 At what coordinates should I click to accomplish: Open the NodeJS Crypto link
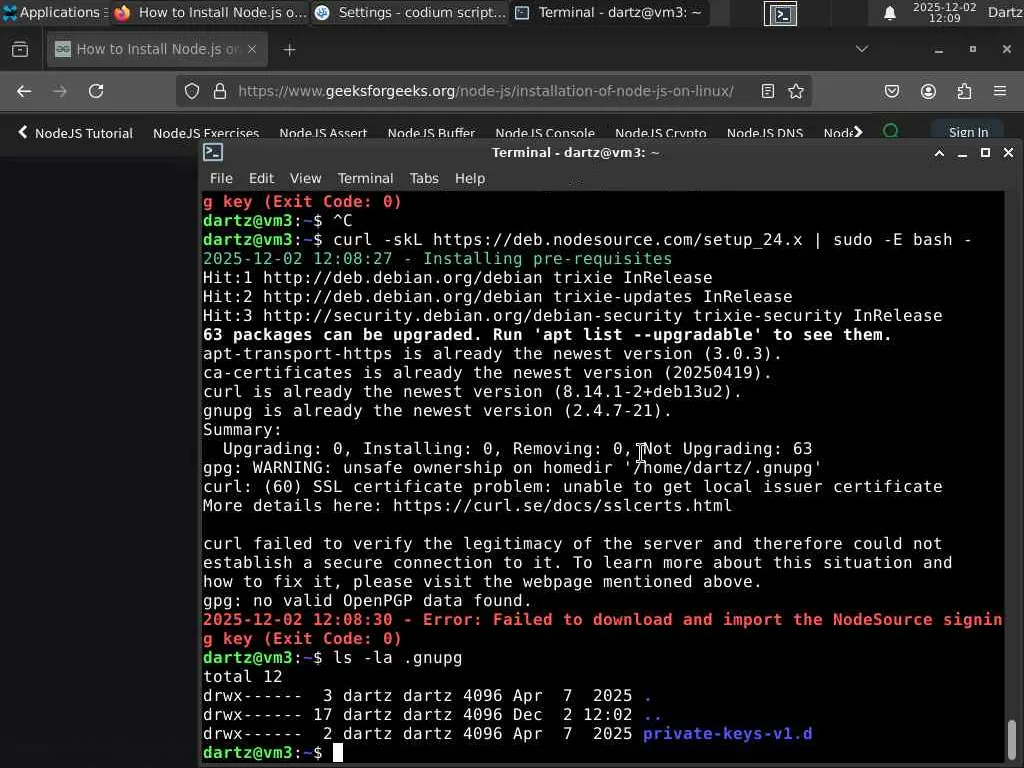[x=660, y=133]
